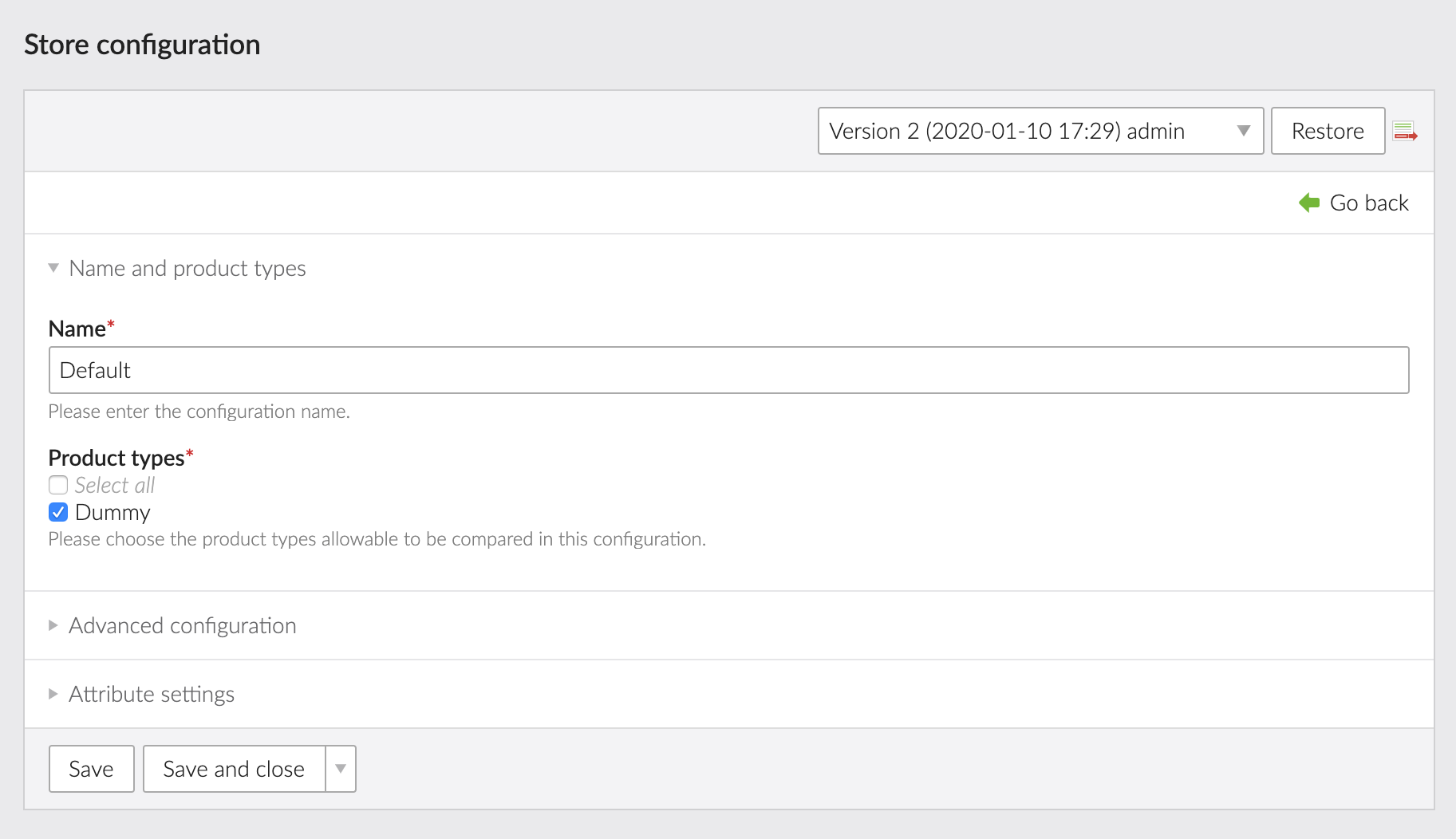
Task: Click the Dummy label text
Action: (112, 512)
